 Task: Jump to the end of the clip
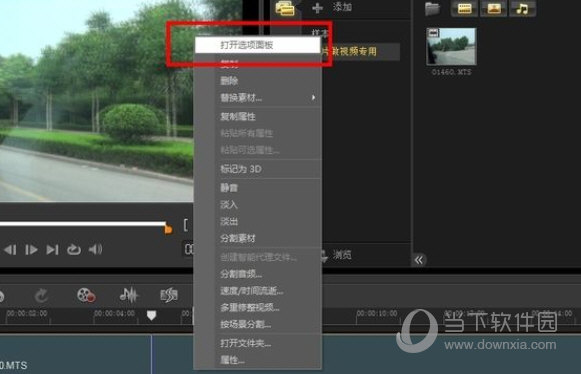click(x=52, y=250)
